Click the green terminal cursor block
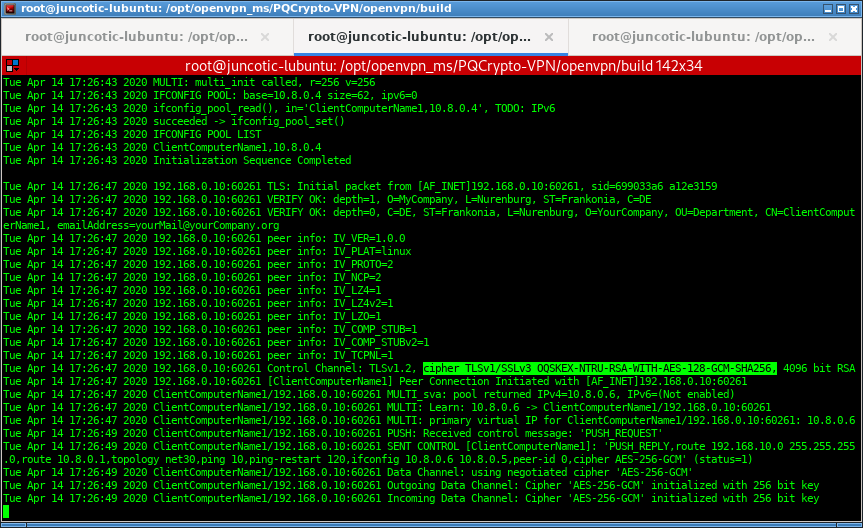This screenshot has height=528, width=863. click(6, 512)
